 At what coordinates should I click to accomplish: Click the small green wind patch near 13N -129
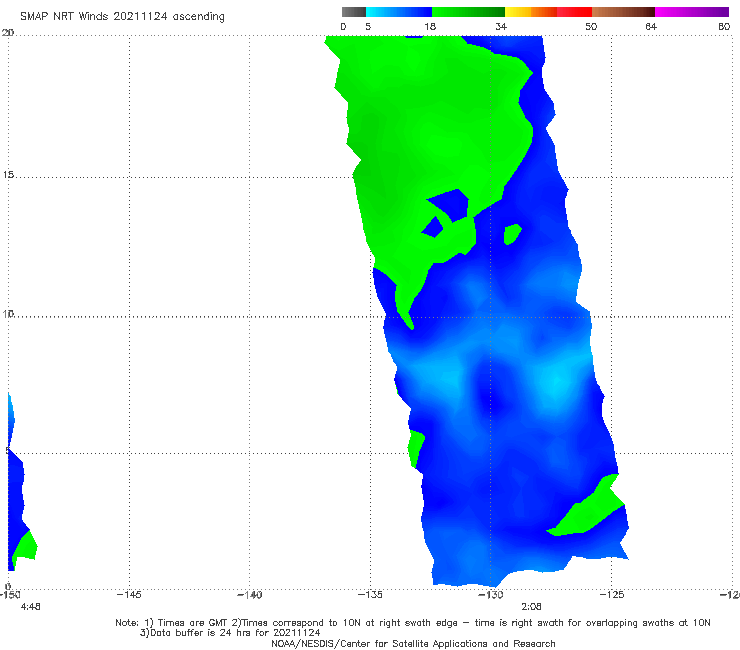click(x=512, y=234)
